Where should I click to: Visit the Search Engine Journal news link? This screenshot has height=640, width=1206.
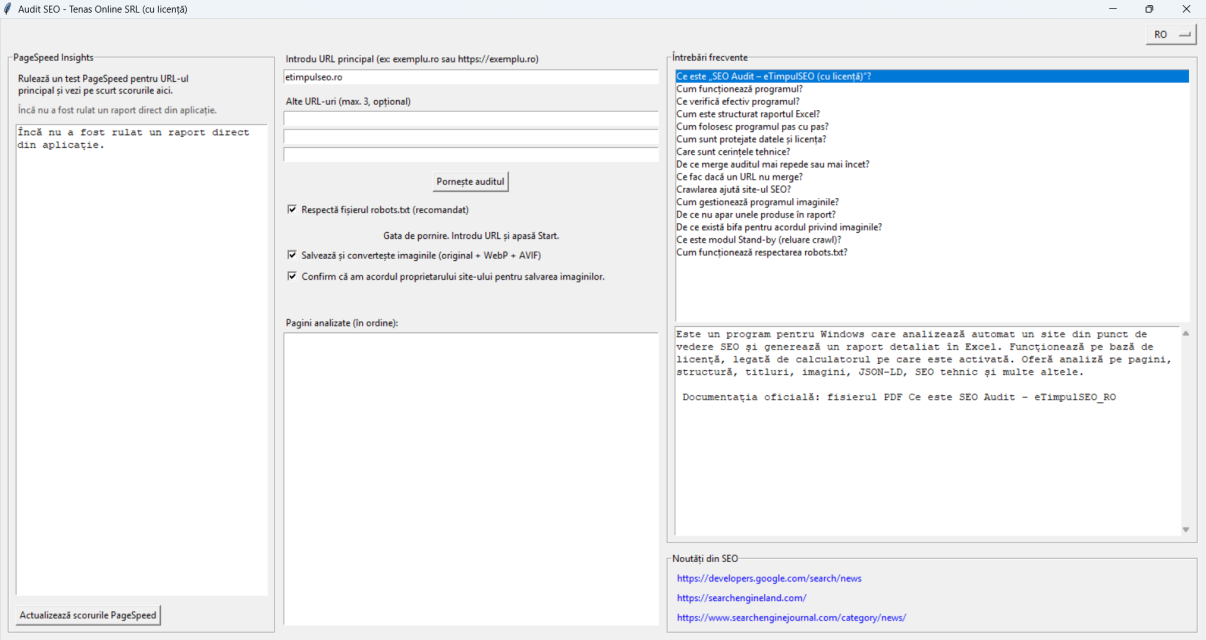pyautogui.click(x=791, y=617)
